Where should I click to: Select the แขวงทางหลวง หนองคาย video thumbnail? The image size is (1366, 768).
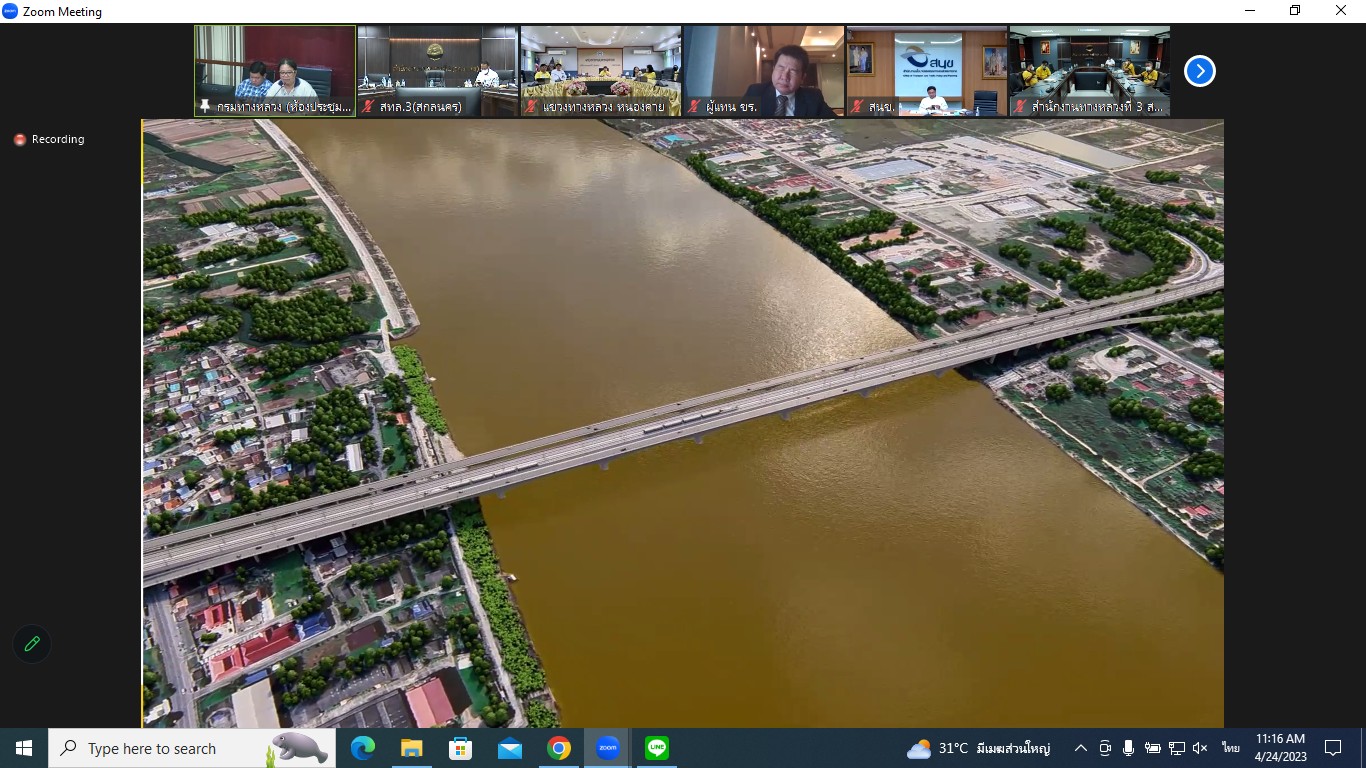pyautogui.click(x=600, y=65)
